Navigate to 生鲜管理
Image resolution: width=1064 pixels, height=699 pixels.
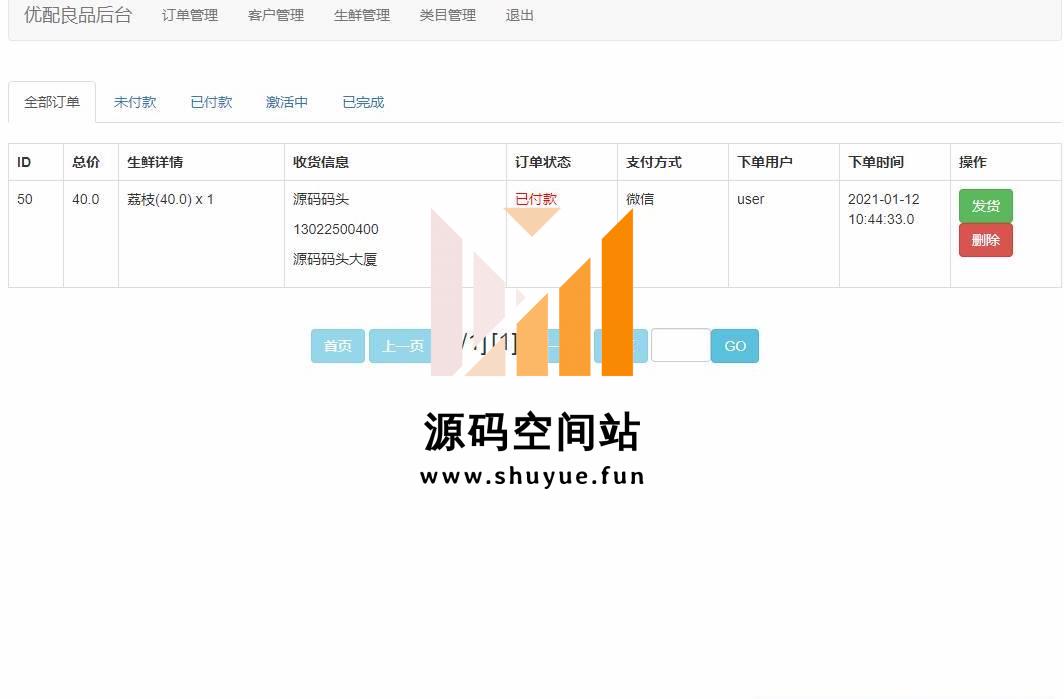tap(362, 16)
